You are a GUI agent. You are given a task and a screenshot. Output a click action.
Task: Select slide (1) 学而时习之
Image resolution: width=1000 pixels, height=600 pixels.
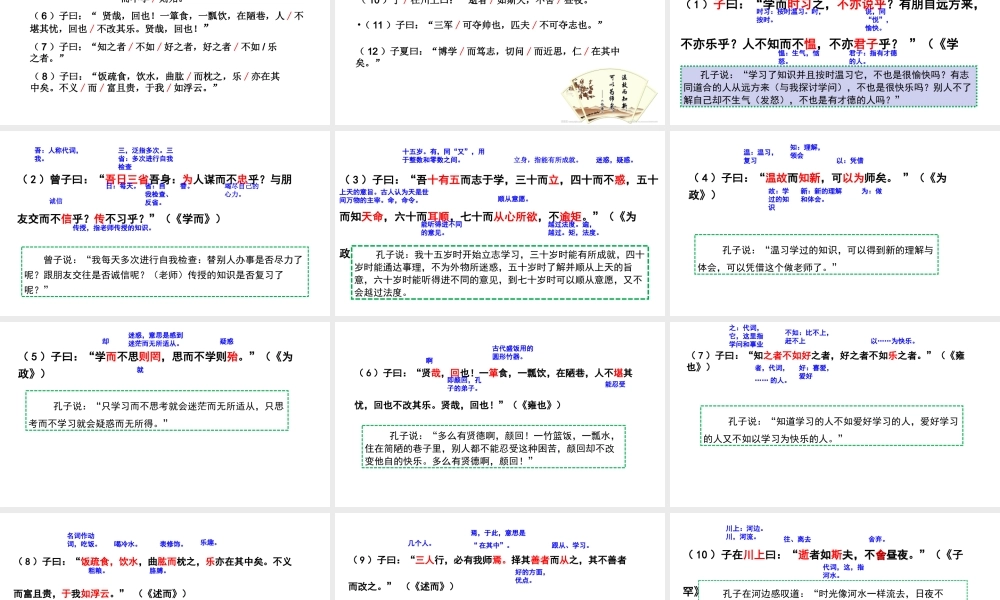click(x=835, y=62)
